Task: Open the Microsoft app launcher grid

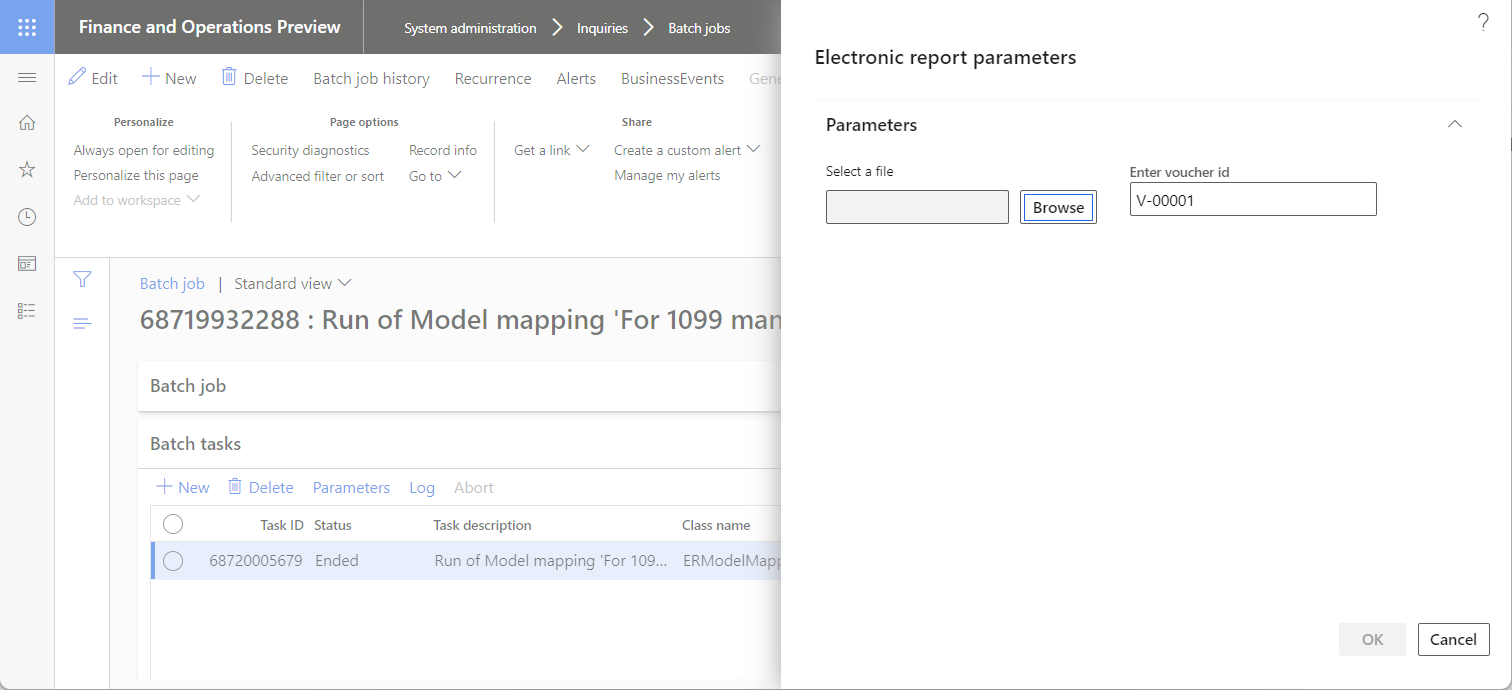Action: pyautogui.click(x=27, y=27)
